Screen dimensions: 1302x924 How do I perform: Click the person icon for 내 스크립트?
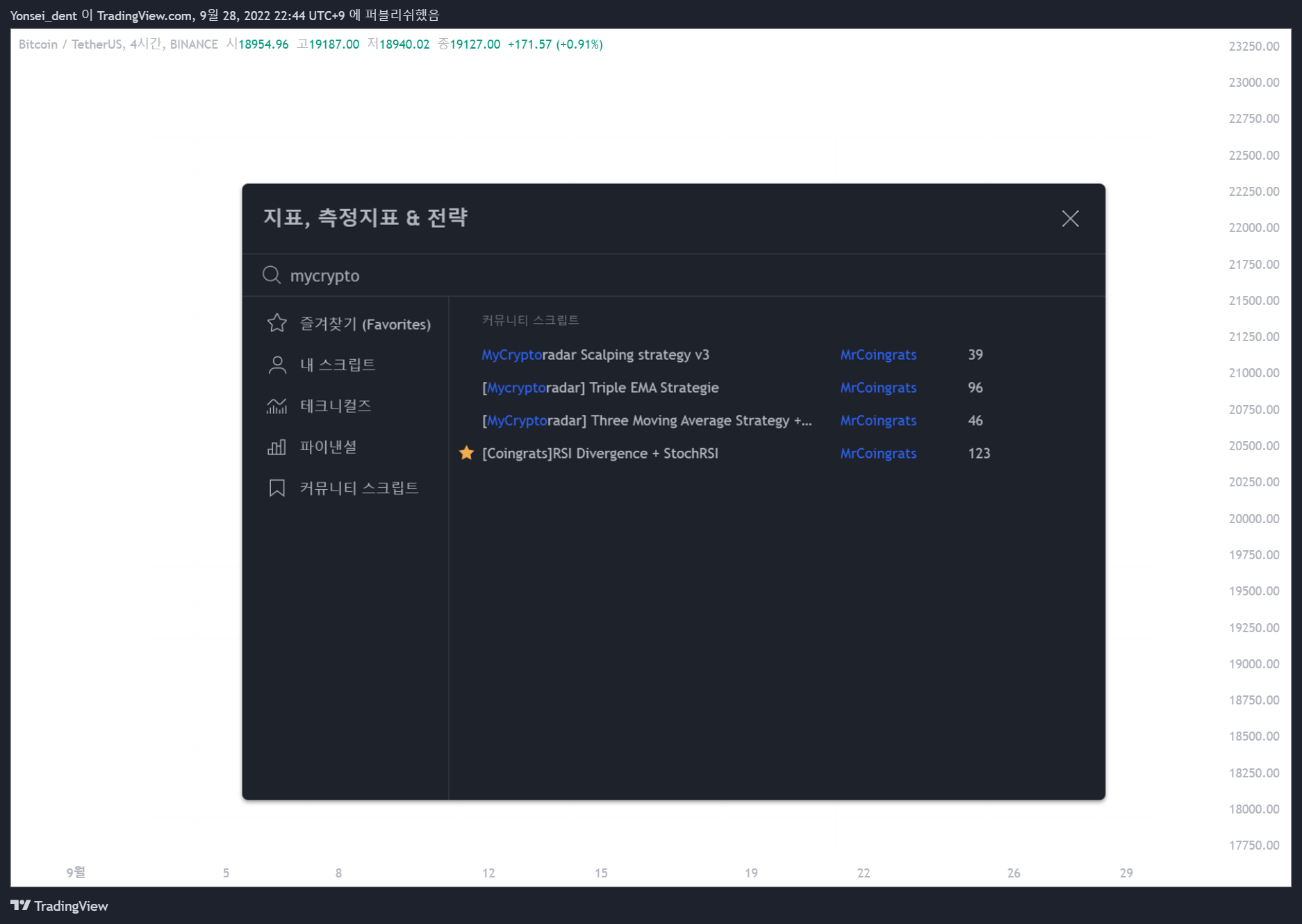pyautogui.click(x=277, y=365)
